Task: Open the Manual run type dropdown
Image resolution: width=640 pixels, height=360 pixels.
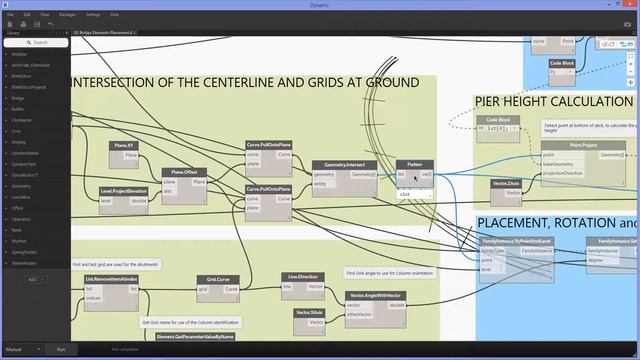Action: coord(23,349)
